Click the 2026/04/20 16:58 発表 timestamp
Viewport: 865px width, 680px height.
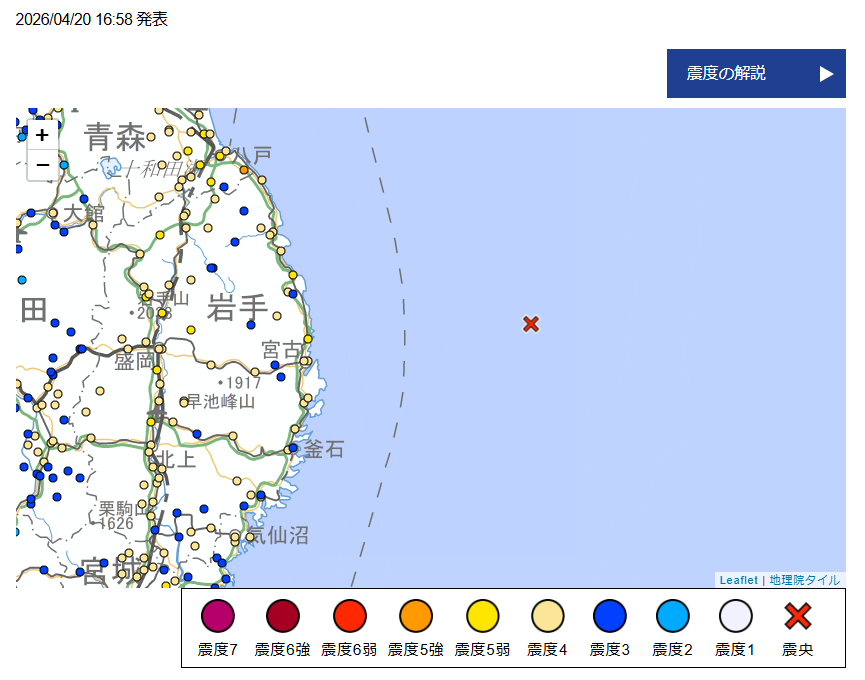[90, 18]
